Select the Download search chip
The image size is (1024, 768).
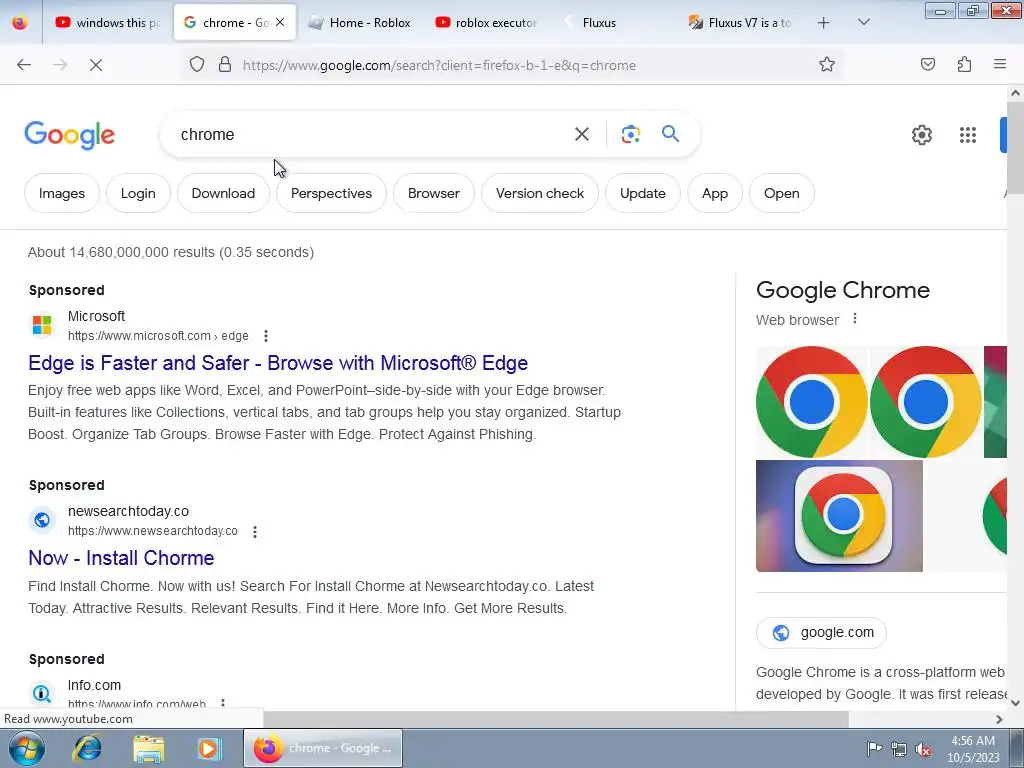[223, 193]
